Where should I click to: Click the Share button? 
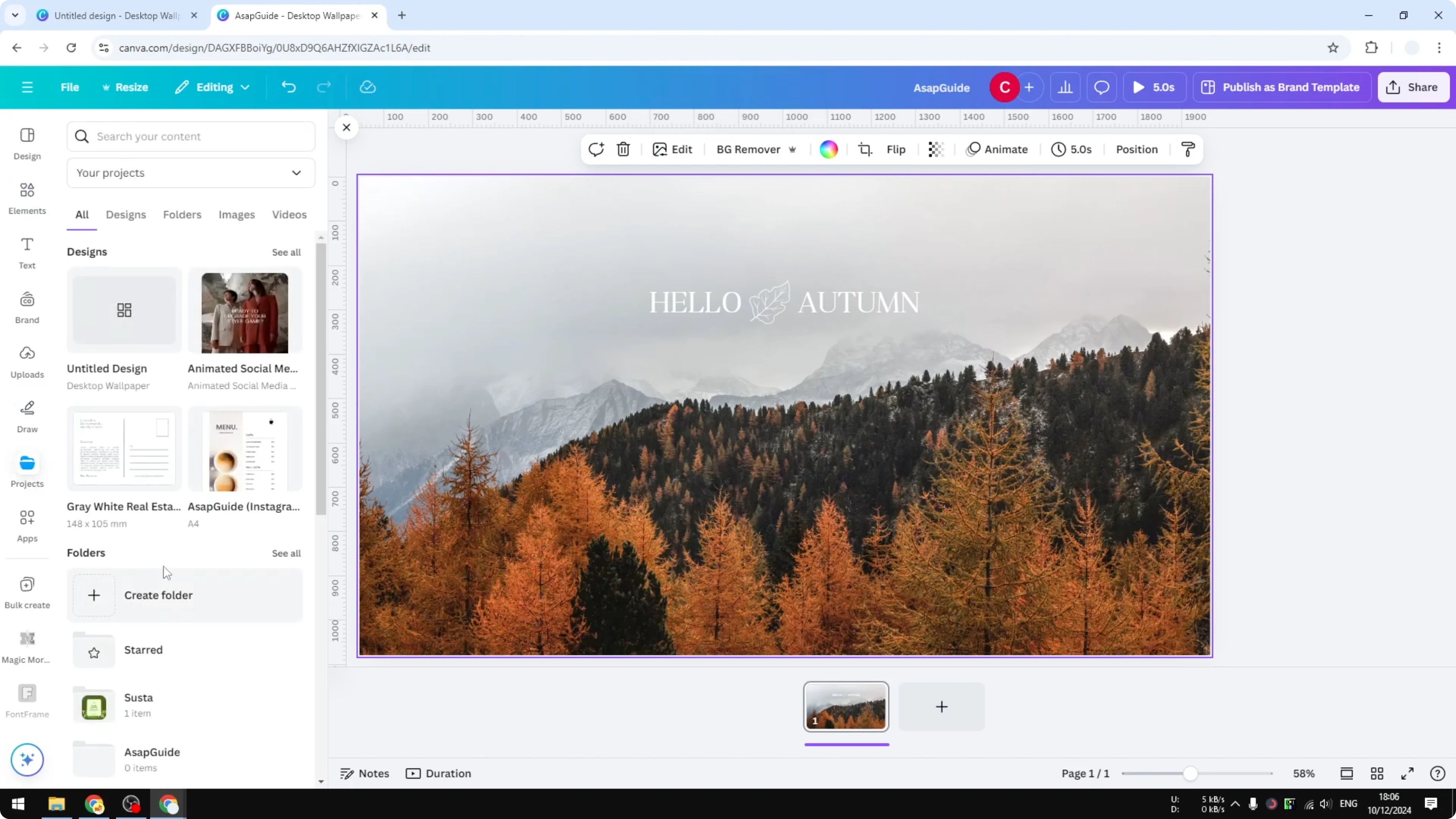pyautogui.click(x=1413, y=87)
